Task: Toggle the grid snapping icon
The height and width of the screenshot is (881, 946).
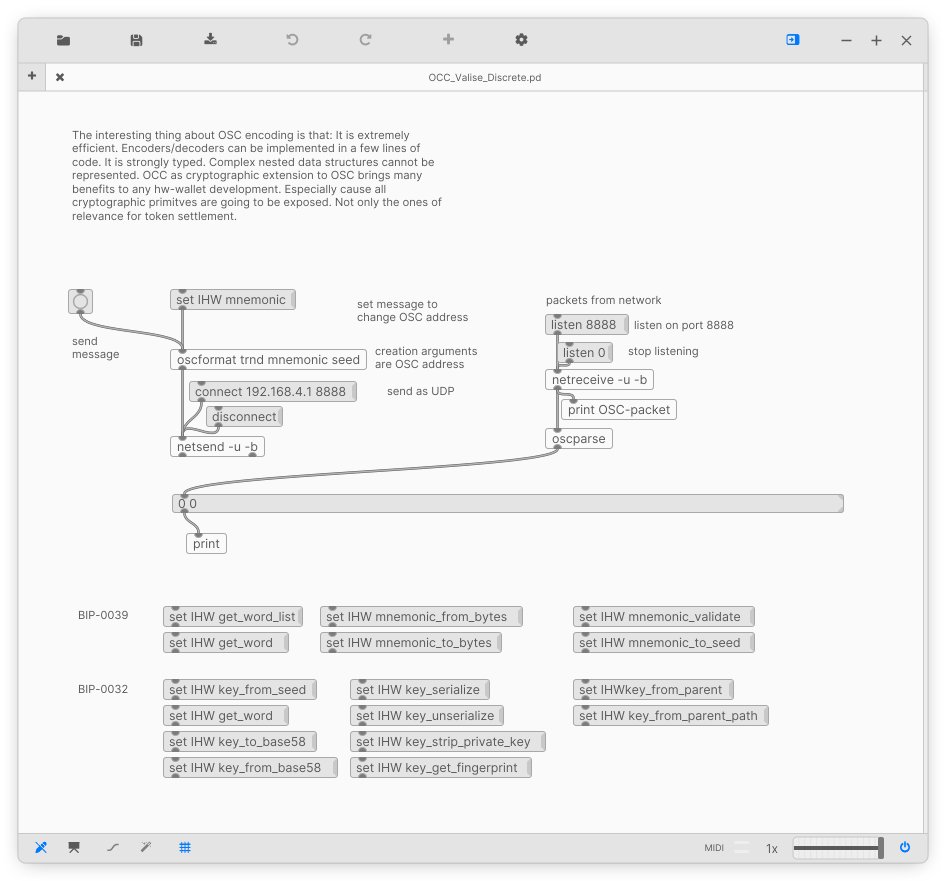Action: pyautogui.click(x=185, y=847)
